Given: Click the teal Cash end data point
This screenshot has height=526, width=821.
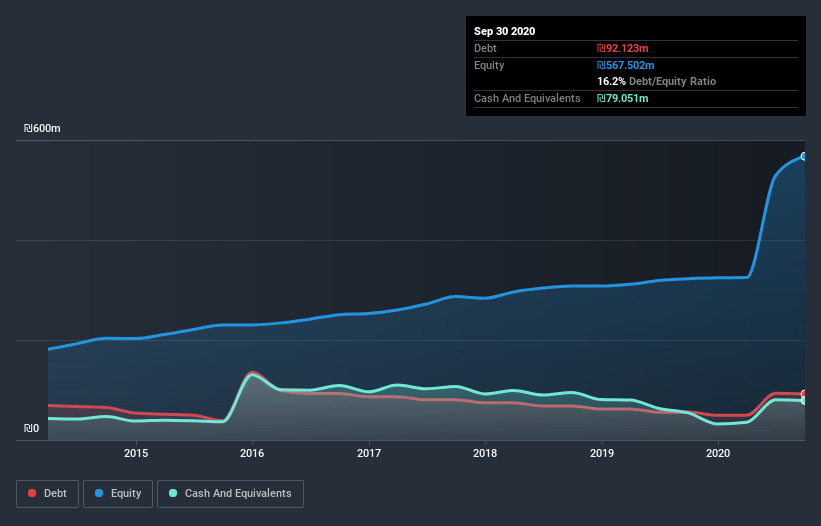Looking at the screenshot, I should [x=804, y=400].
